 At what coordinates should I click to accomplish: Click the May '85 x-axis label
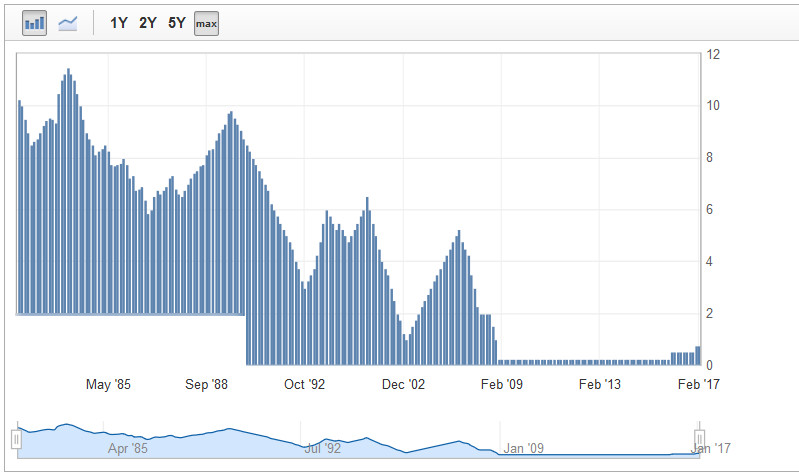point(109,384)
